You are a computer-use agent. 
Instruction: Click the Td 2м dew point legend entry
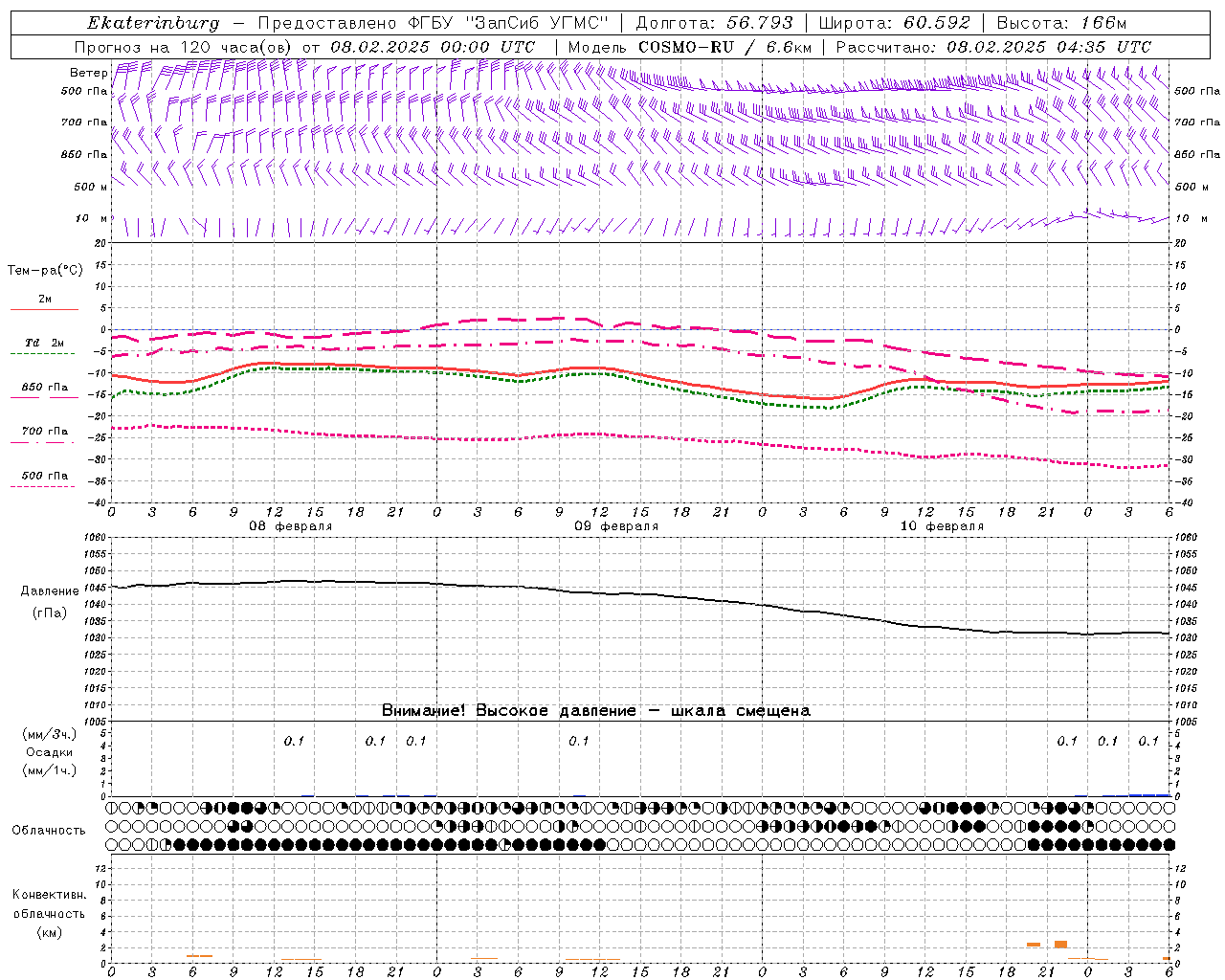point(45,343)
